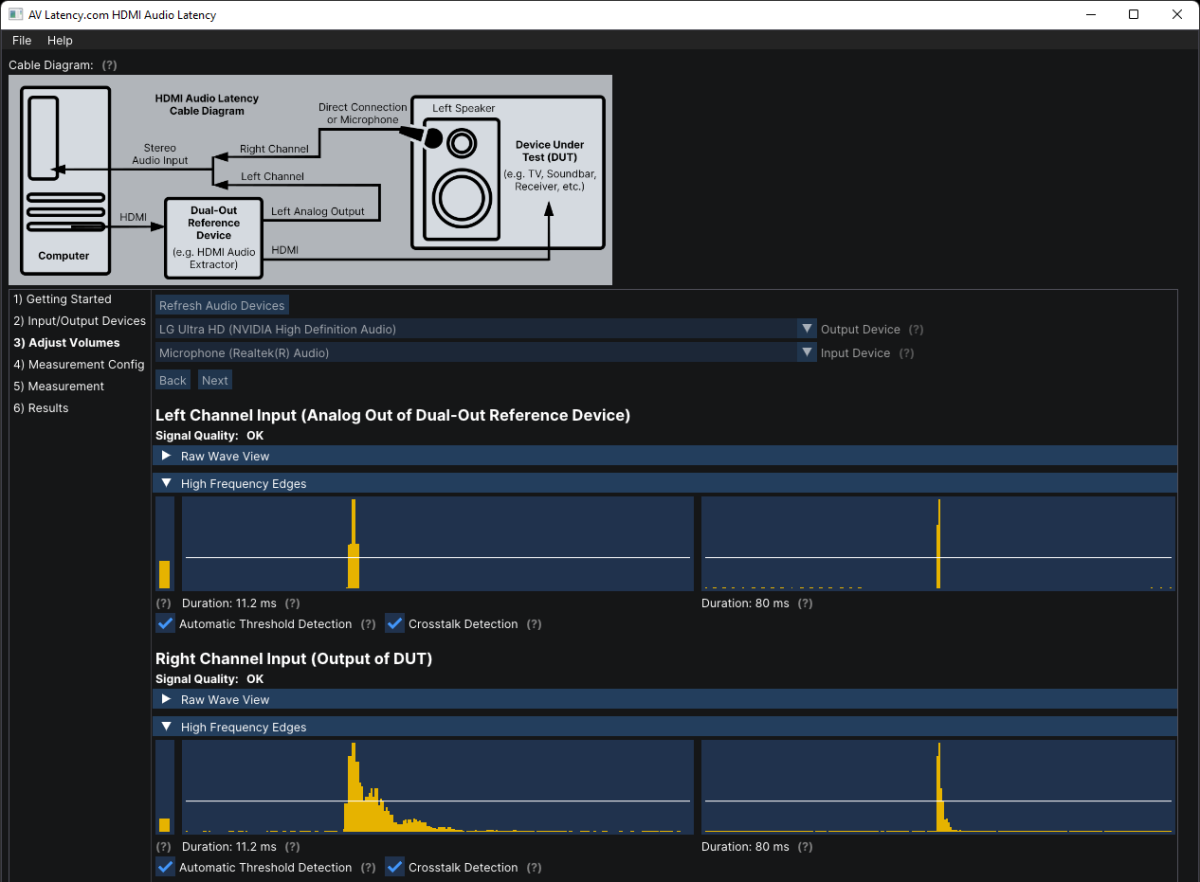Toggle right channel Crosstalk Detection checkbox
Viewport: 1200px width, 882px height.
click(395, 867)
